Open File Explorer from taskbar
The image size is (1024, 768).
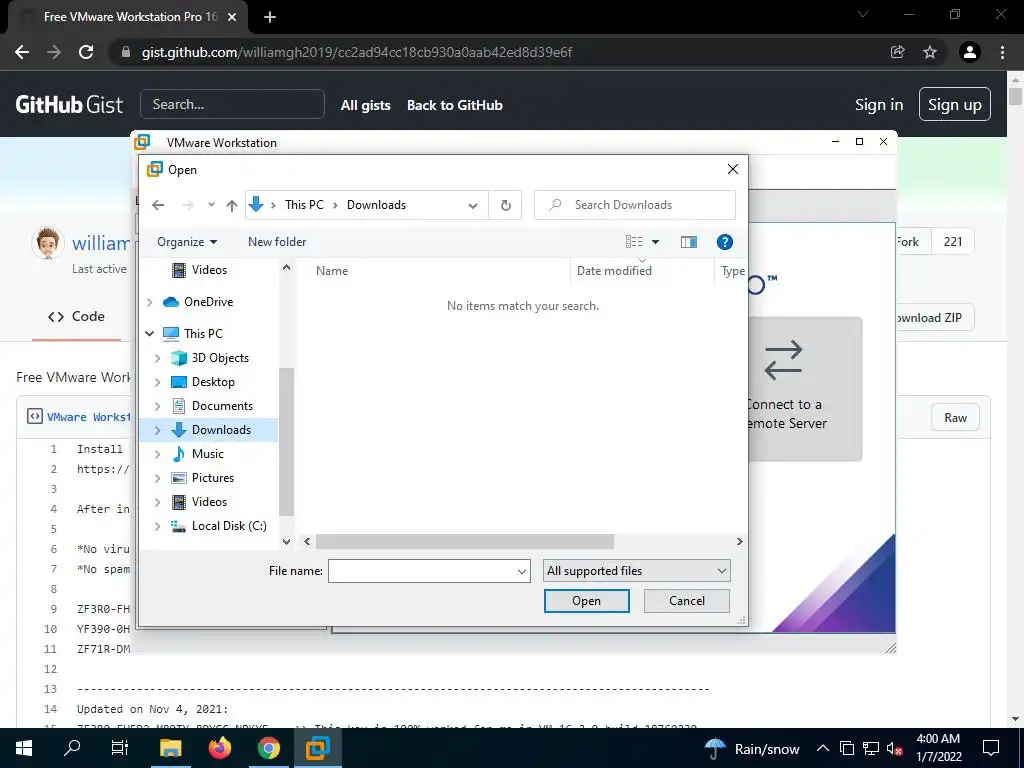tap(170, 748)
